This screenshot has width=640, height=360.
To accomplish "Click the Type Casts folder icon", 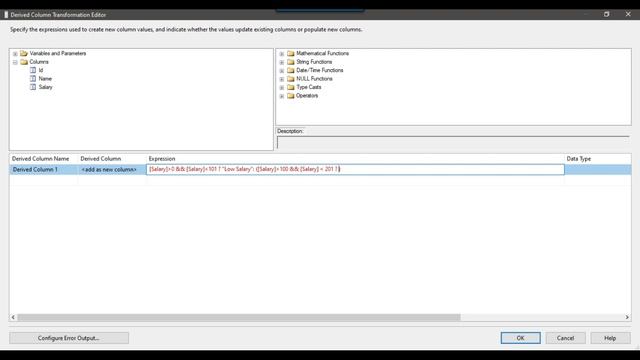I will [x=291, y=87].
